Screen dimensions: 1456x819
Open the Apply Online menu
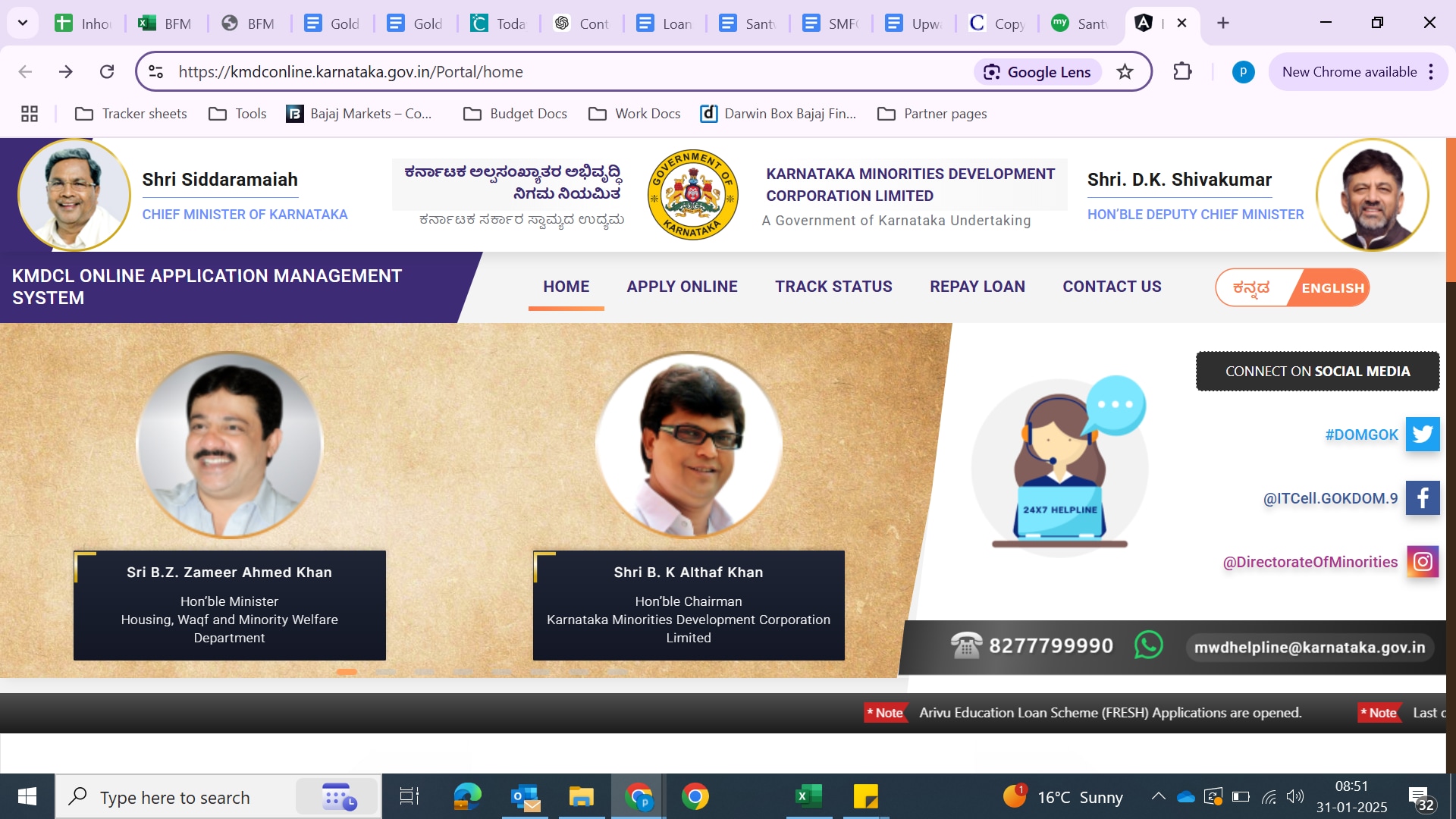coord(682,287)
